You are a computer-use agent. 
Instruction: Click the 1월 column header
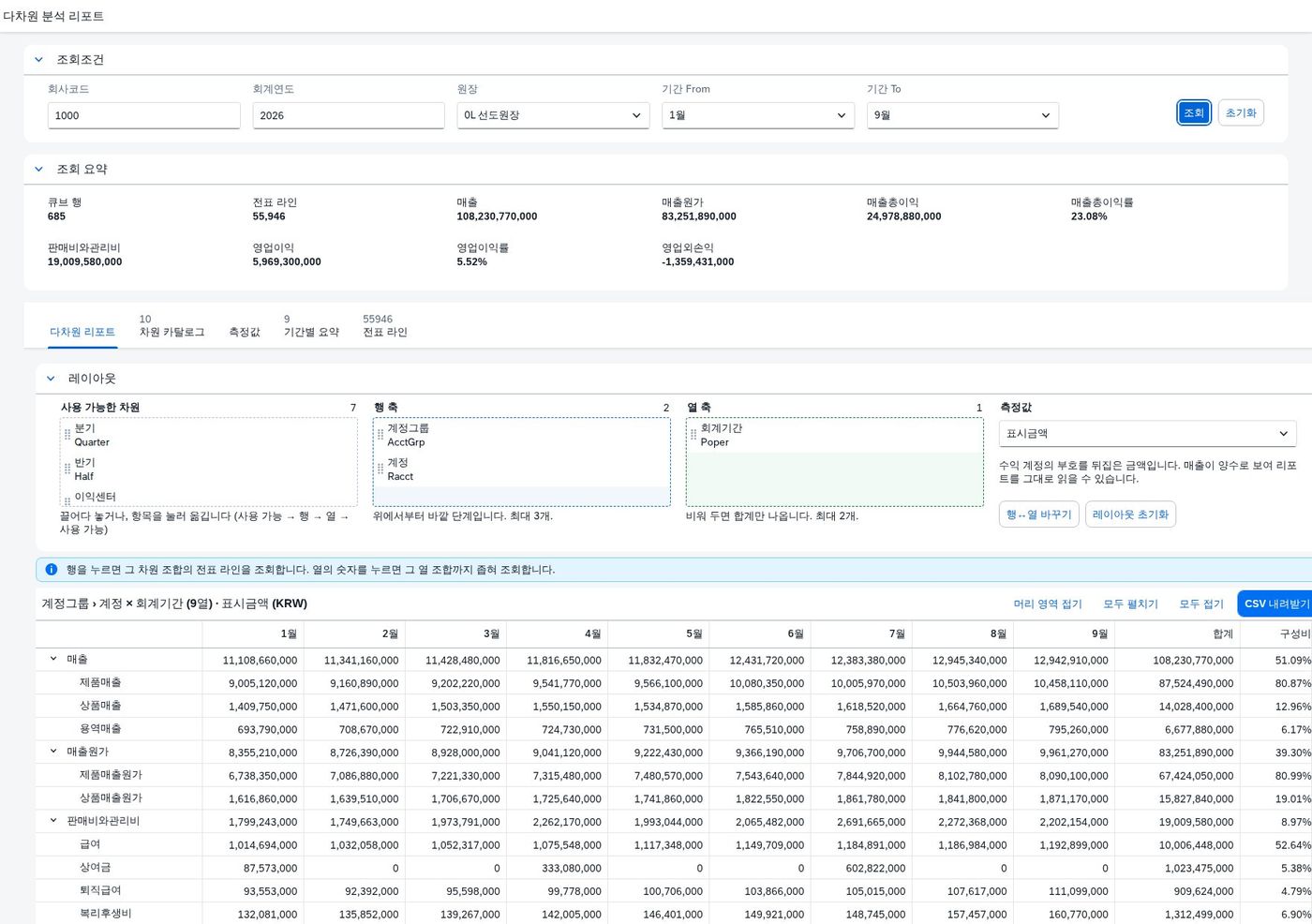pyautogui.click(x=253, y=634)
